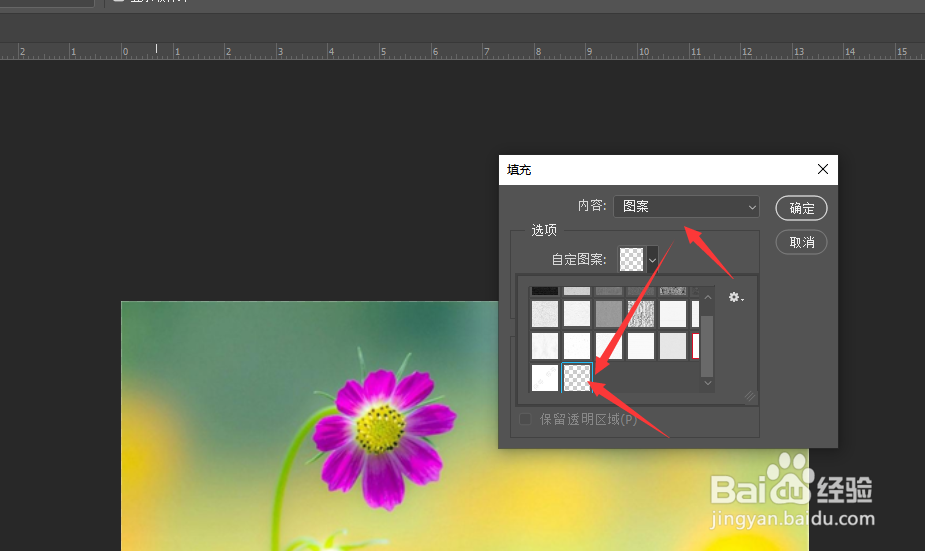925x551 pixels.
Task: Select the wrinkled rough texture pattern thumbnail
Action: (640, 313)
